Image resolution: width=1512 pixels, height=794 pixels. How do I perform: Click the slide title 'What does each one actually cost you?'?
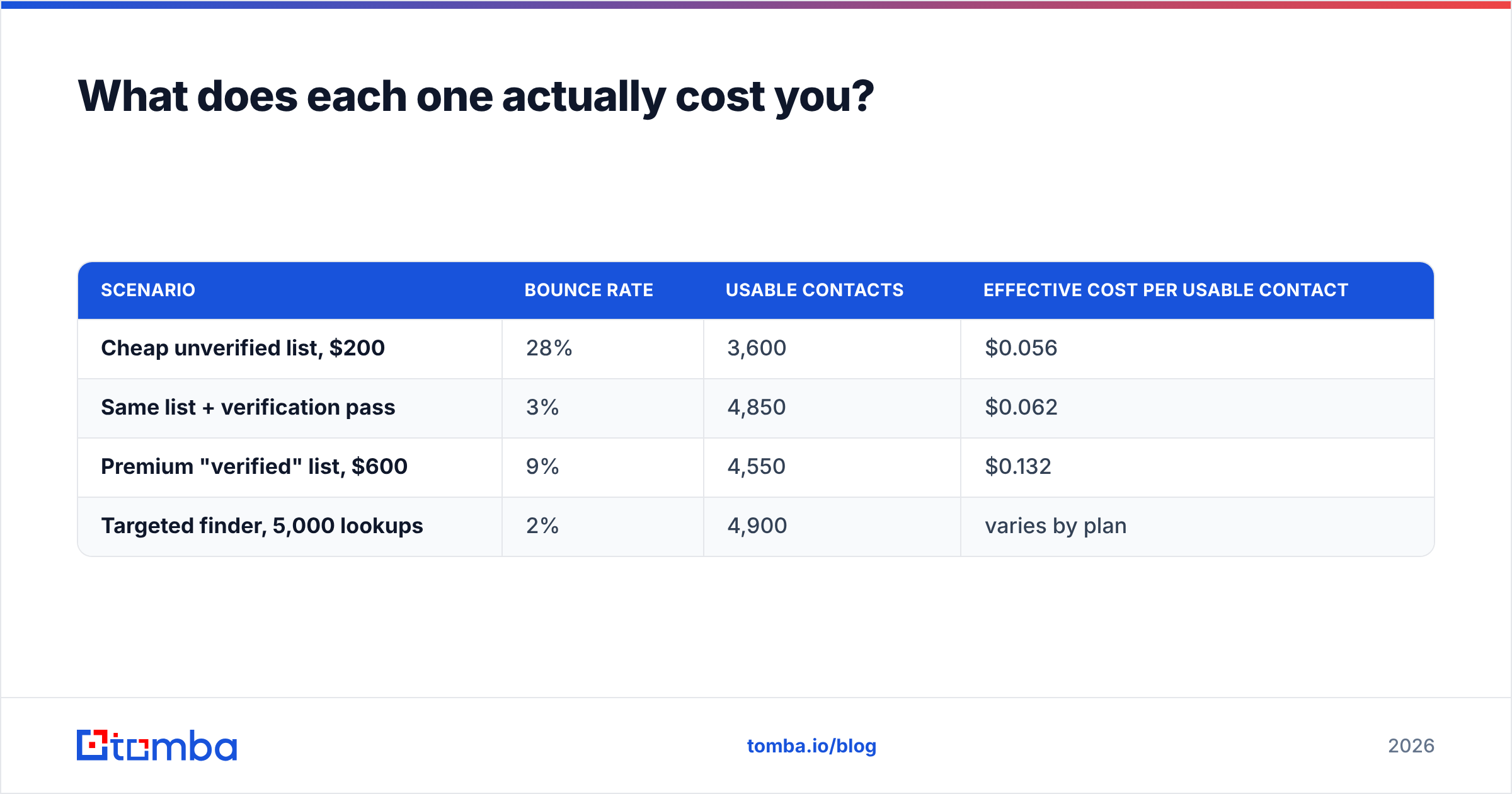tap(476, 96)
